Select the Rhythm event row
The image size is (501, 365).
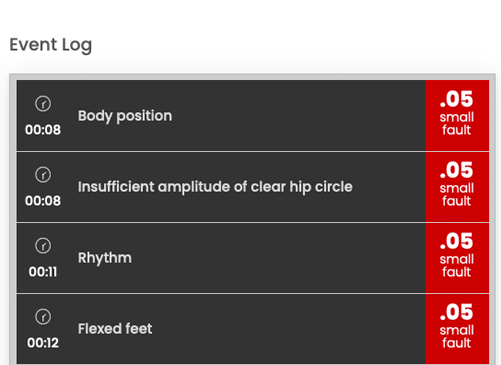253,258
